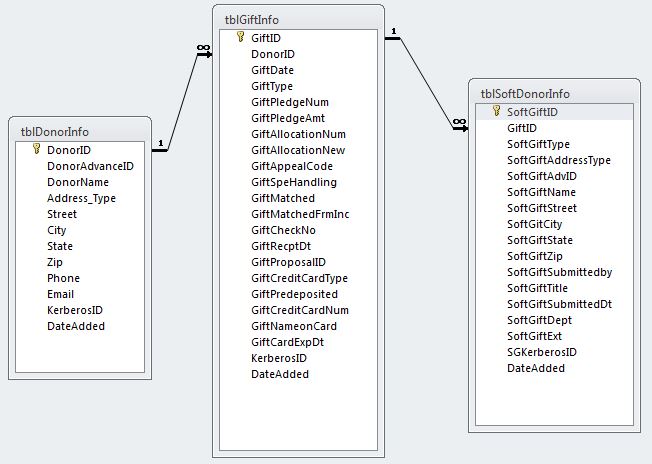This screenshot has height=464, width=652.
Task: Select GiftID field in tblSoftDonorInfo
Action: [554, 128]
